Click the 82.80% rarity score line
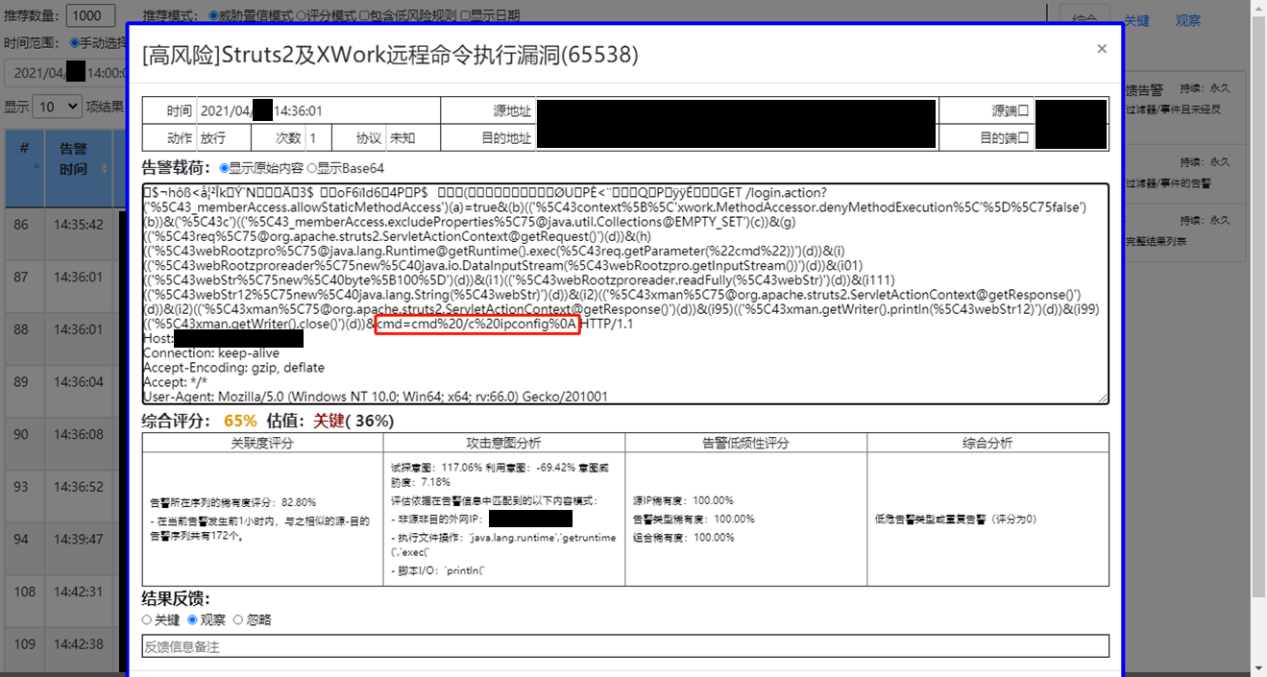Screen dimensions: 1267x677 tap(232, 502)
